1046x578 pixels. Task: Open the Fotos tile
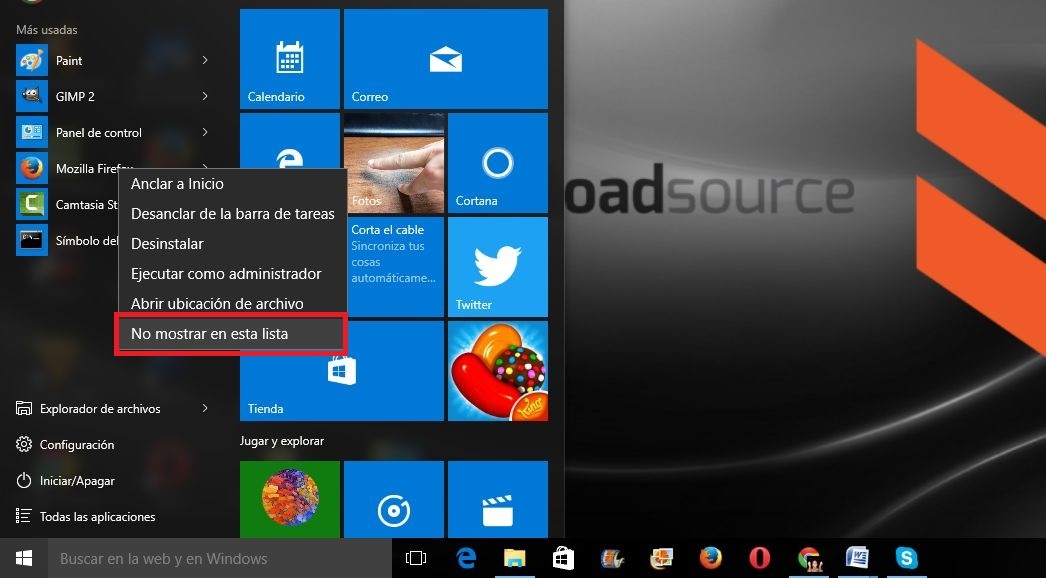pyautogui.click(x=394, y=163)
